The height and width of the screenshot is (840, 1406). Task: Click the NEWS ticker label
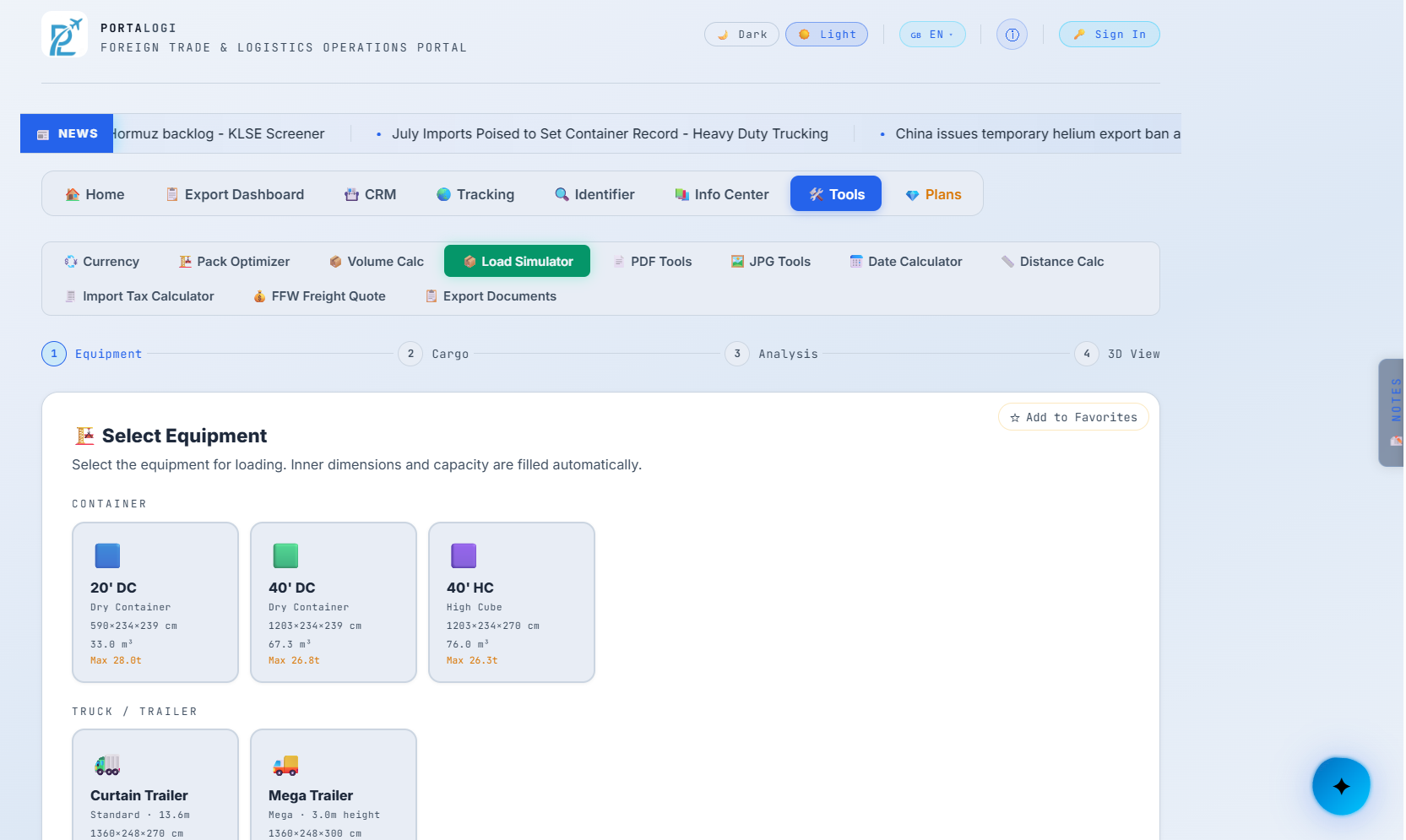click(67, 133)
